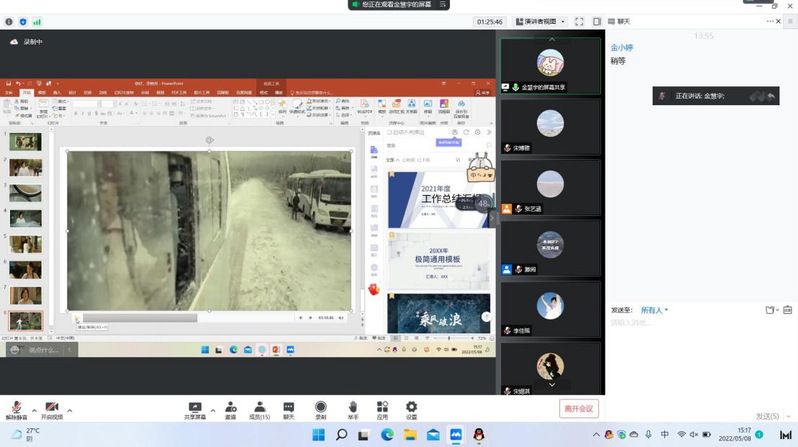Expand video options arrow beside 开启视频
798x447 pixels.
point(70,409)
